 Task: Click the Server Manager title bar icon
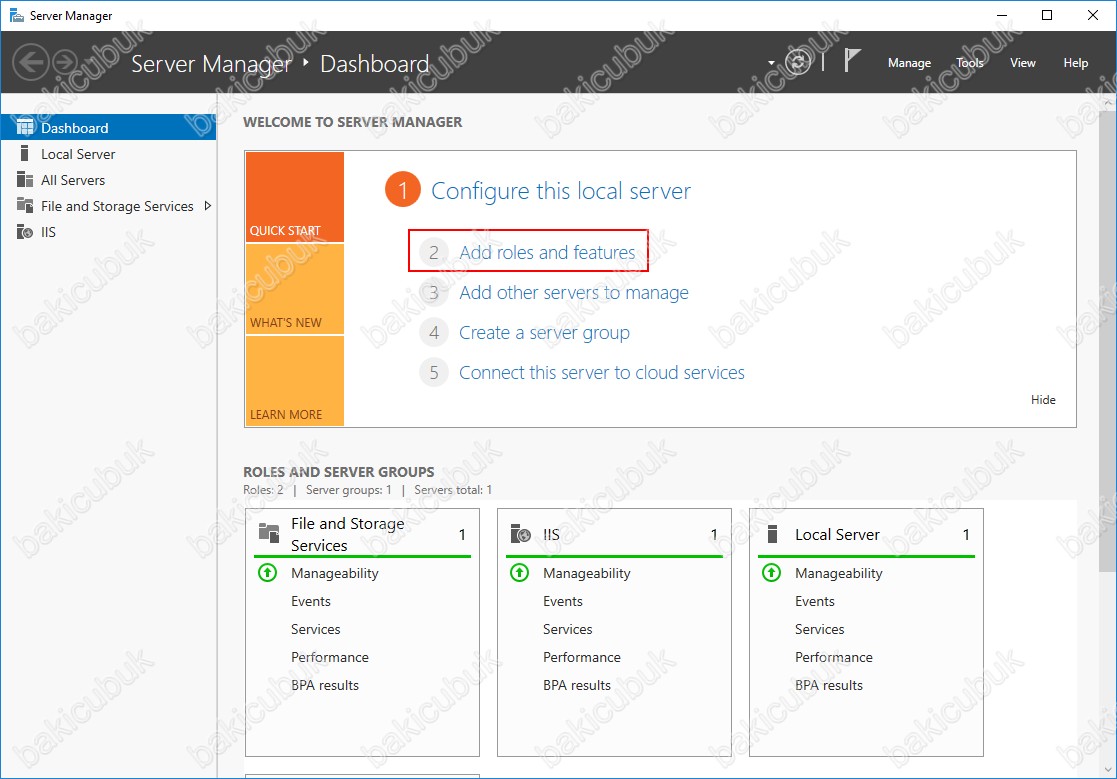click(x=16, y=15)
